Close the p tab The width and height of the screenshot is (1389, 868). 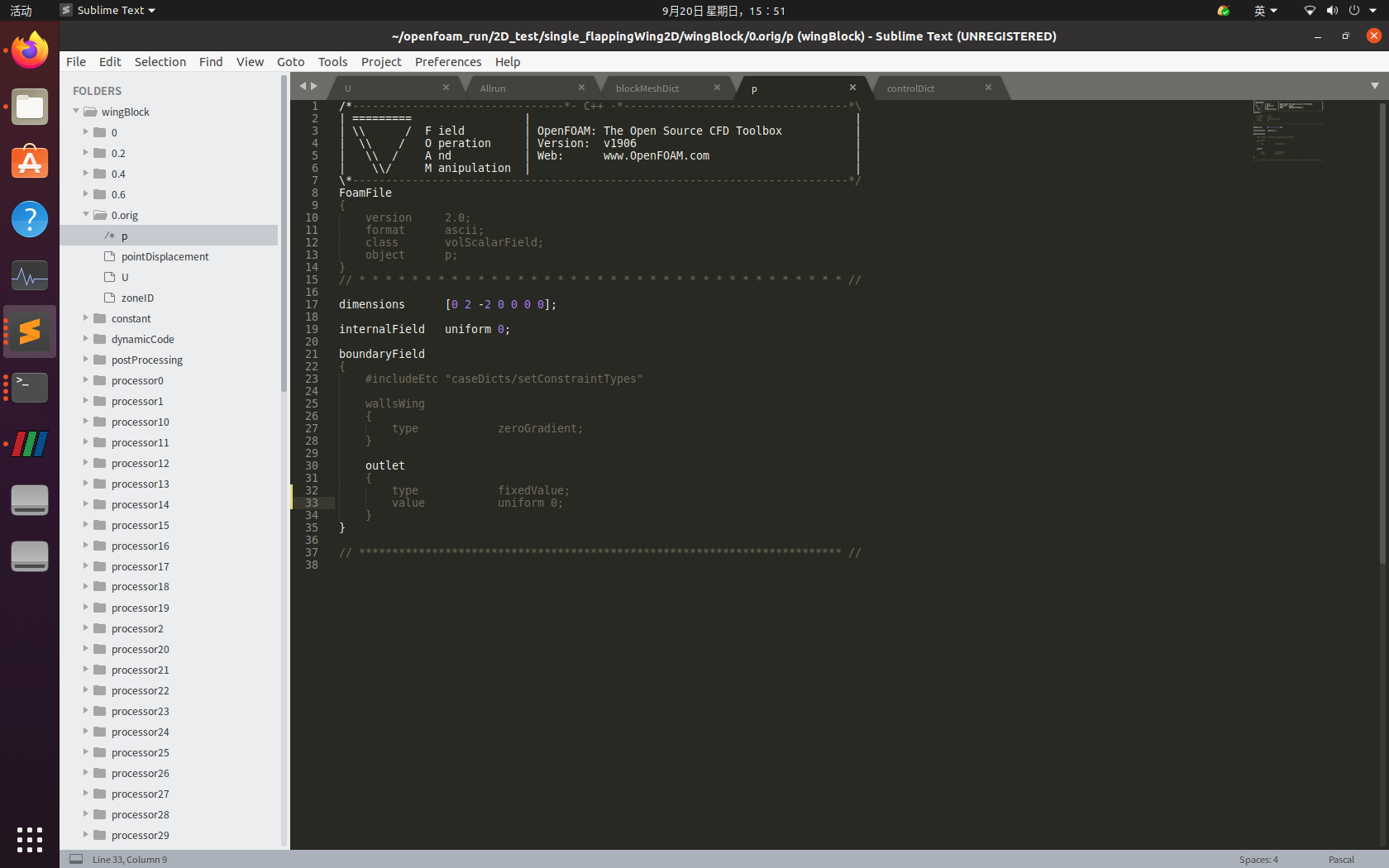[852, 88]
